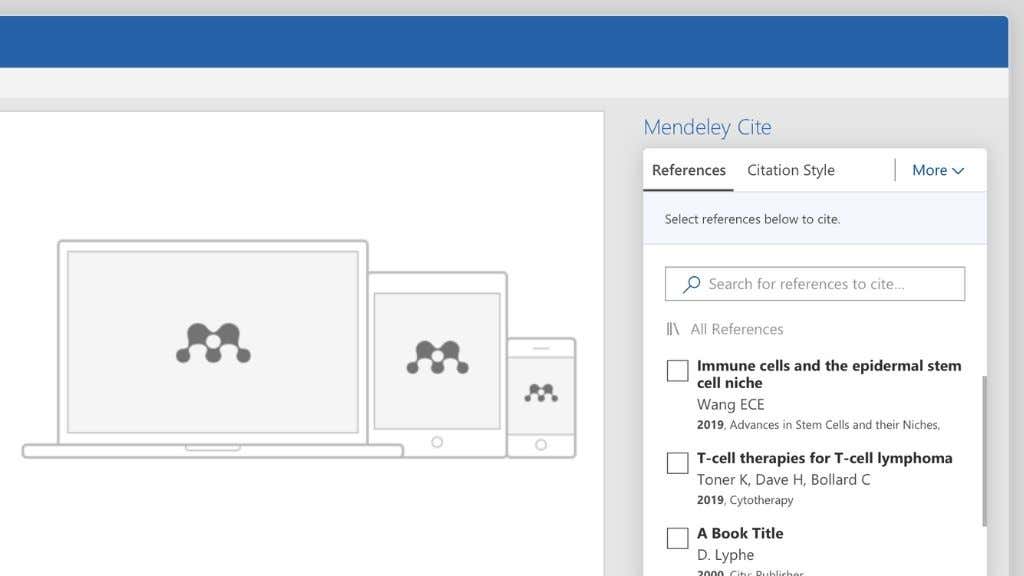This screenshot has width=1024, height=576.
Task: Click the All References library icon
Action: [673, 329]
